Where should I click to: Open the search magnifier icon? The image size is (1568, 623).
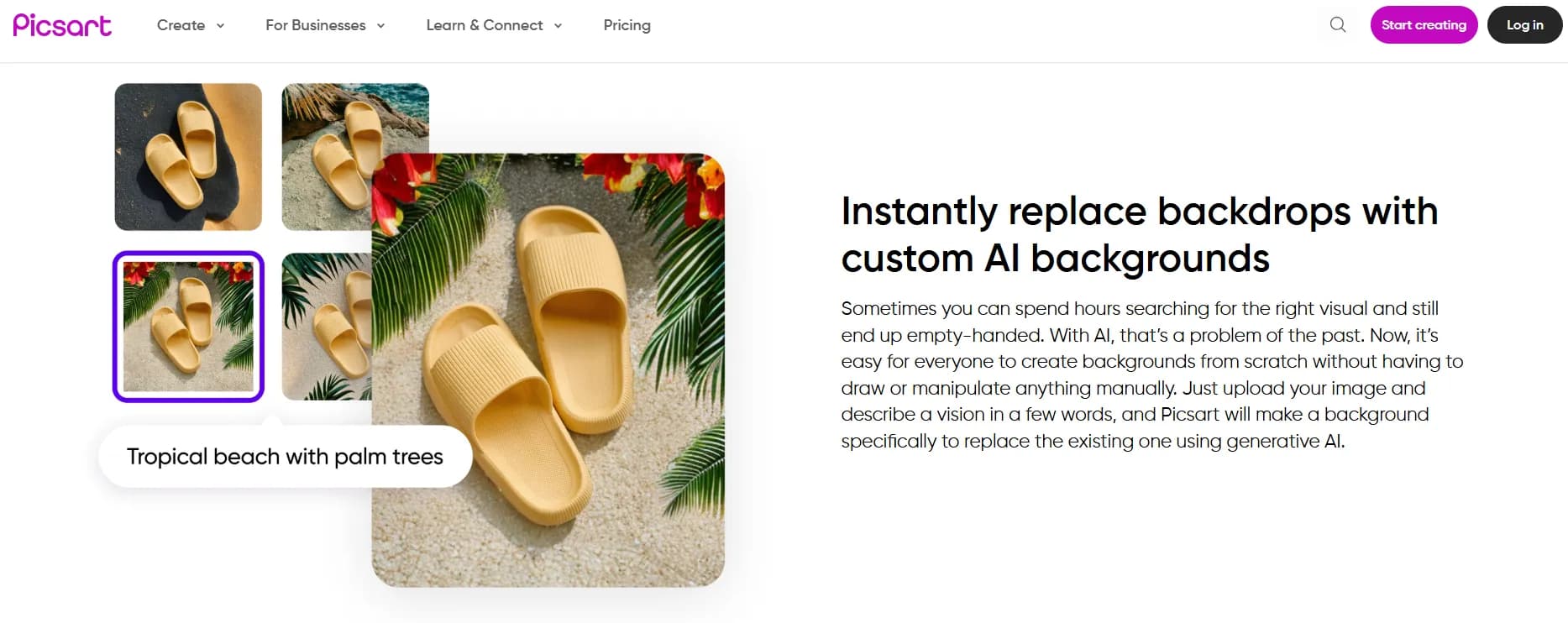pos(1338,25)
